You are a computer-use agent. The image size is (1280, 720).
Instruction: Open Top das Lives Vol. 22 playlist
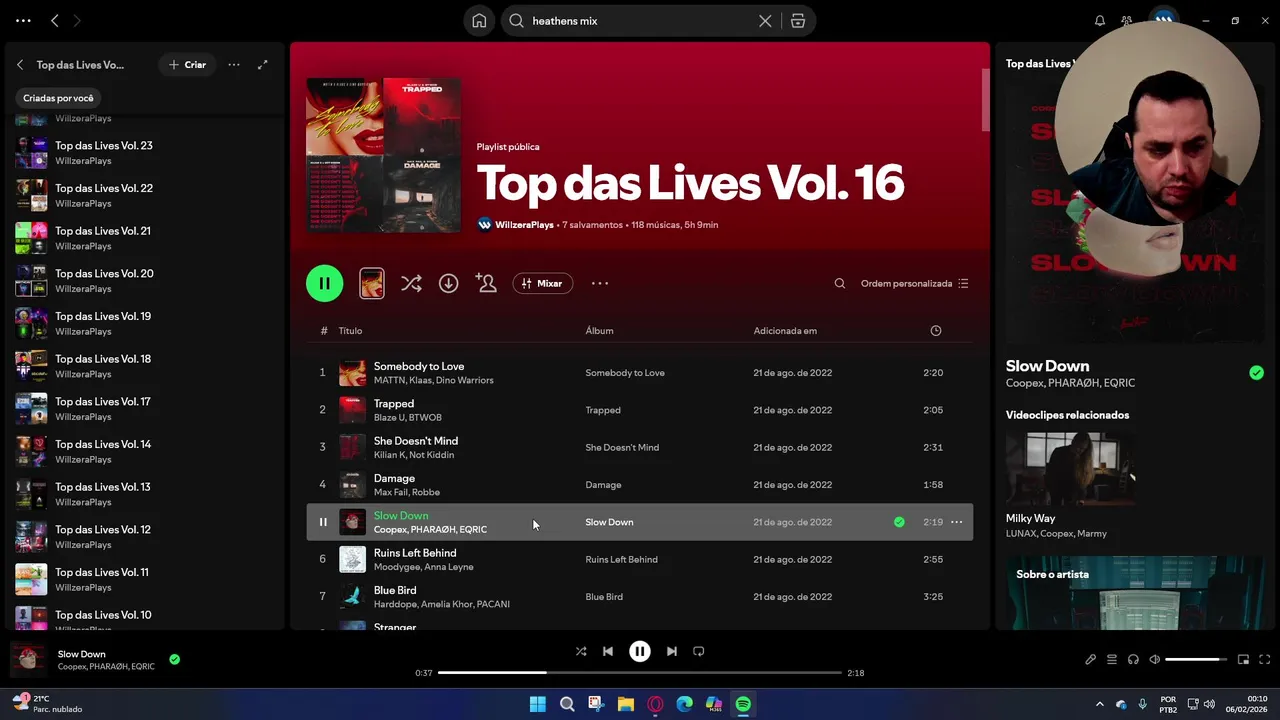coord(145,195)
